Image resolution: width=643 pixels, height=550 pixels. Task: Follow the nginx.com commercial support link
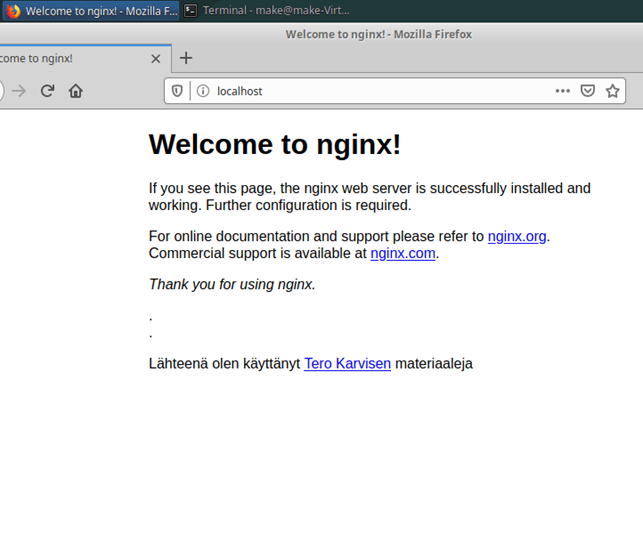pos(403,253)
